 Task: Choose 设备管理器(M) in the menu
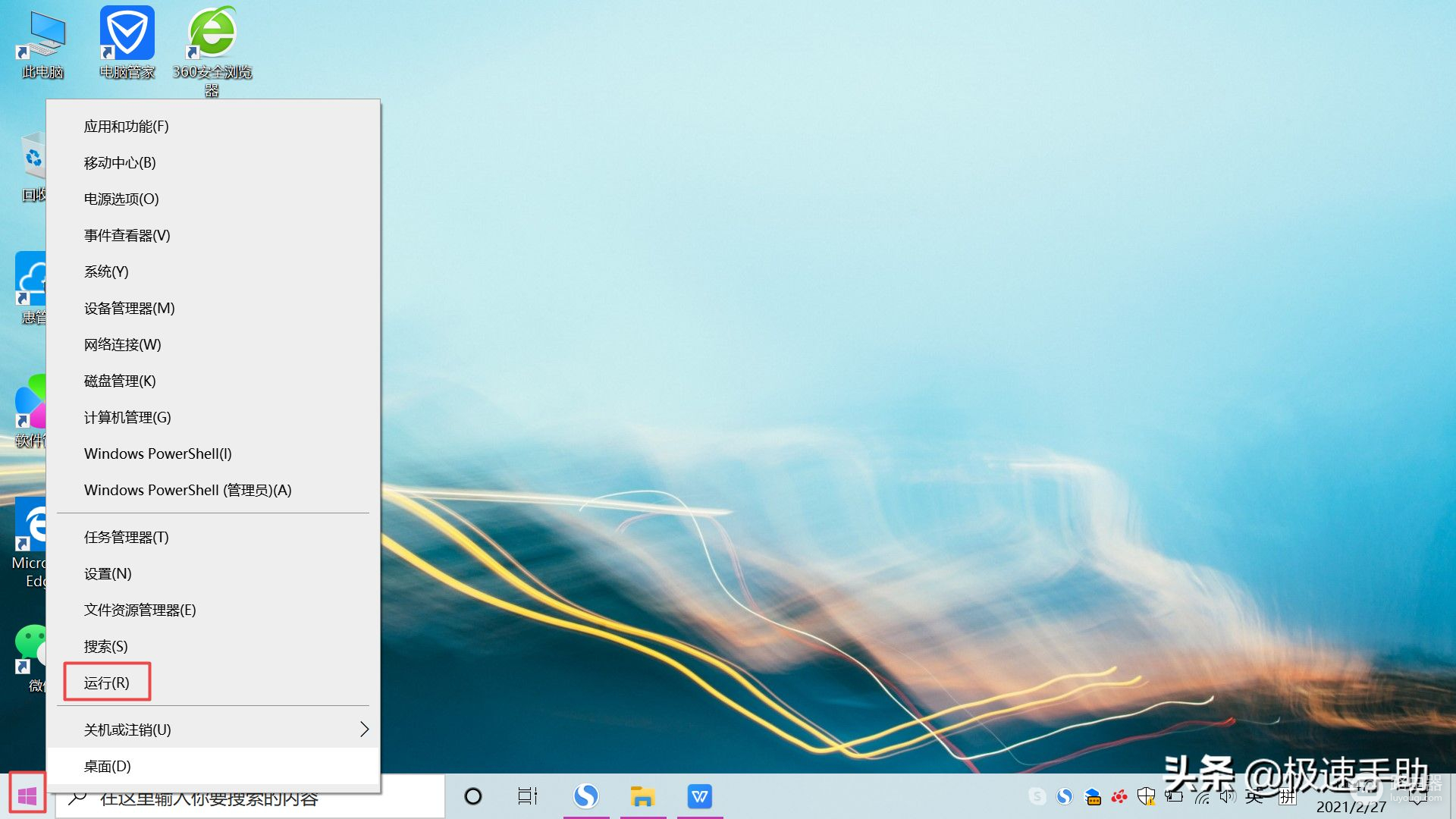[x=129, y=308]
